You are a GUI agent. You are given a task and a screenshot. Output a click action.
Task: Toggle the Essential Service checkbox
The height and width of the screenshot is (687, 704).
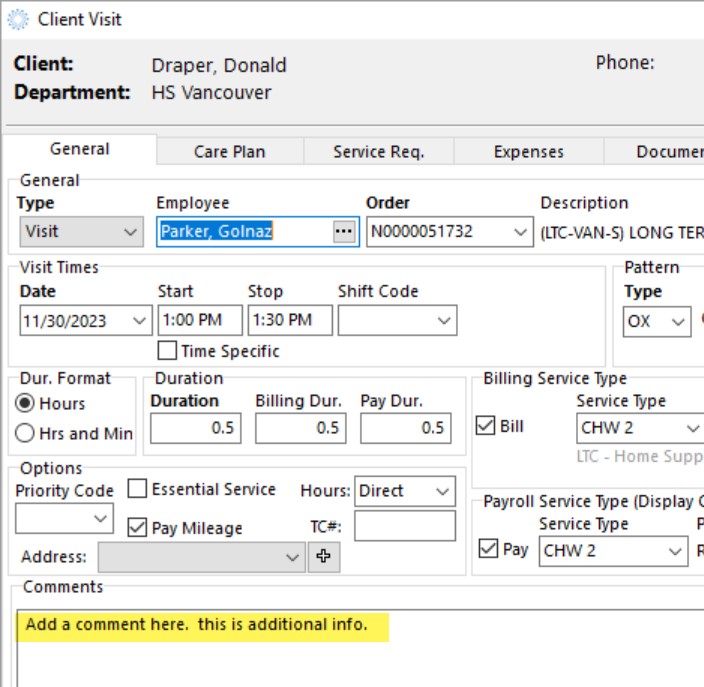pos(137,489)
